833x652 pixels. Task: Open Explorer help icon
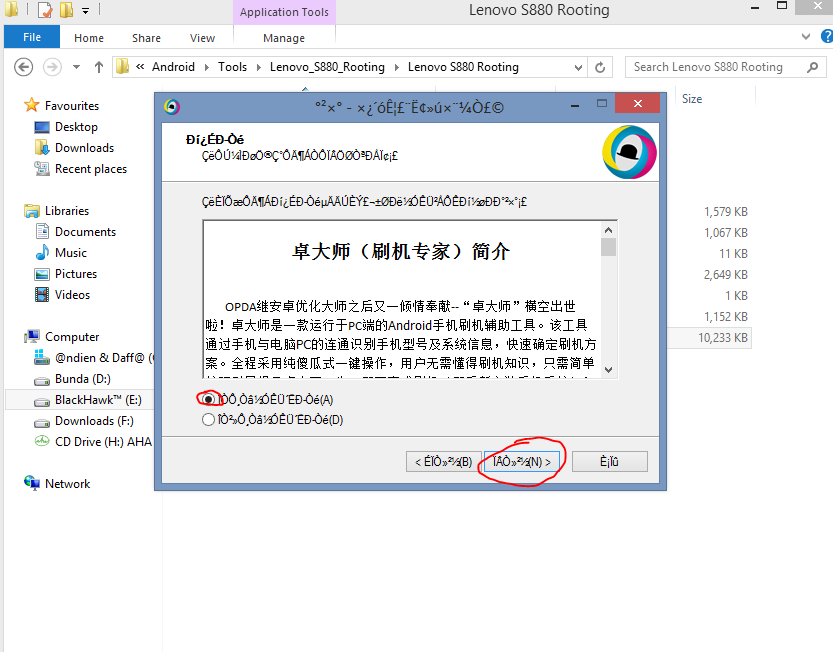point(827,36)
